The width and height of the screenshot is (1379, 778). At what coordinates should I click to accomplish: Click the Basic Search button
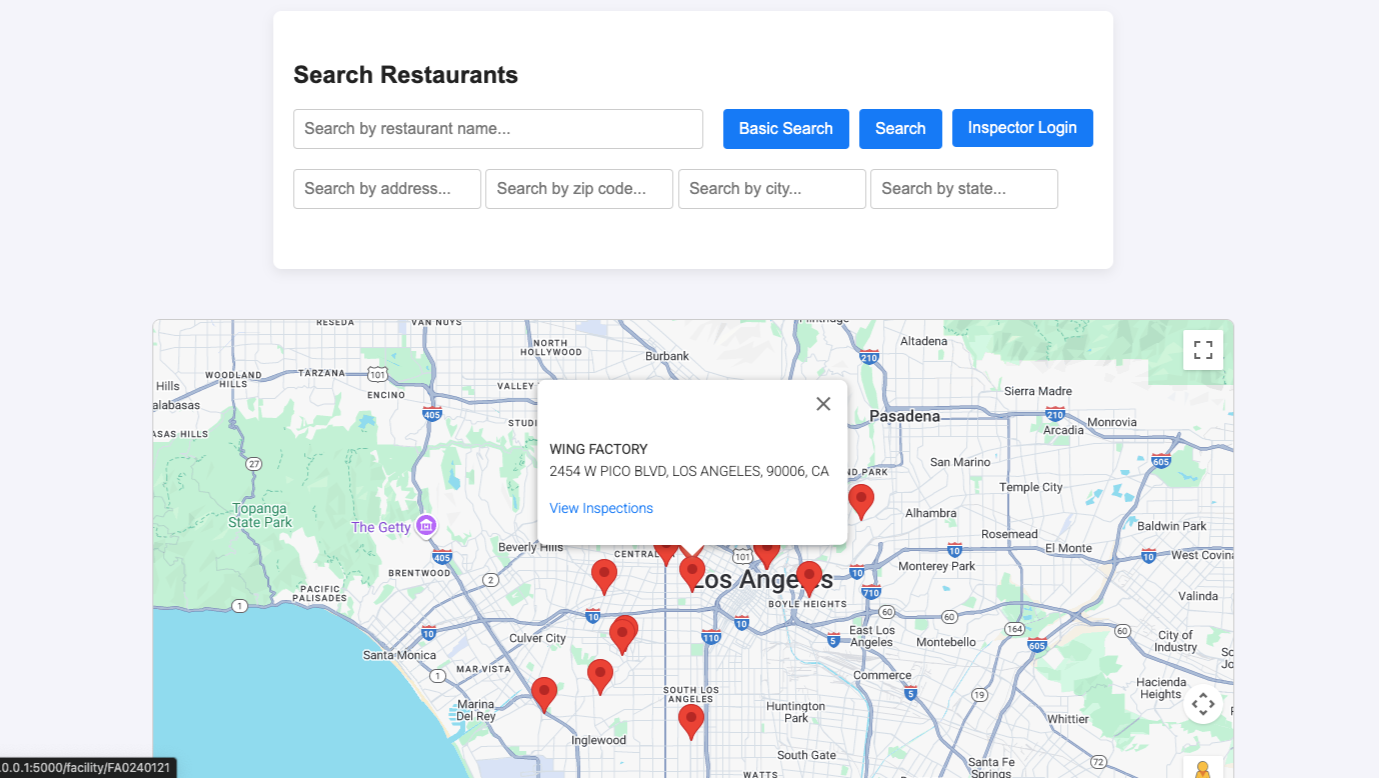click(x=786, y=129)
